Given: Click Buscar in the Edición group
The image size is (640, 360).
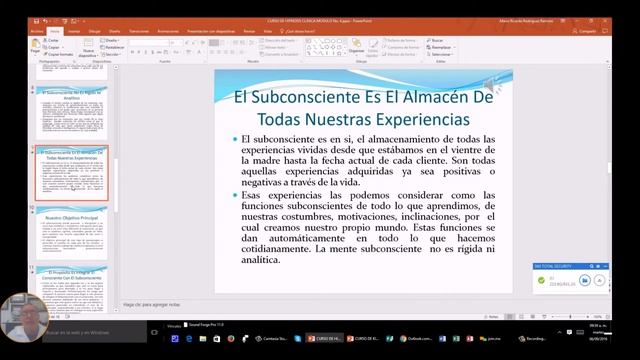Looking at the screenshot, I should (x=435, y=40).
